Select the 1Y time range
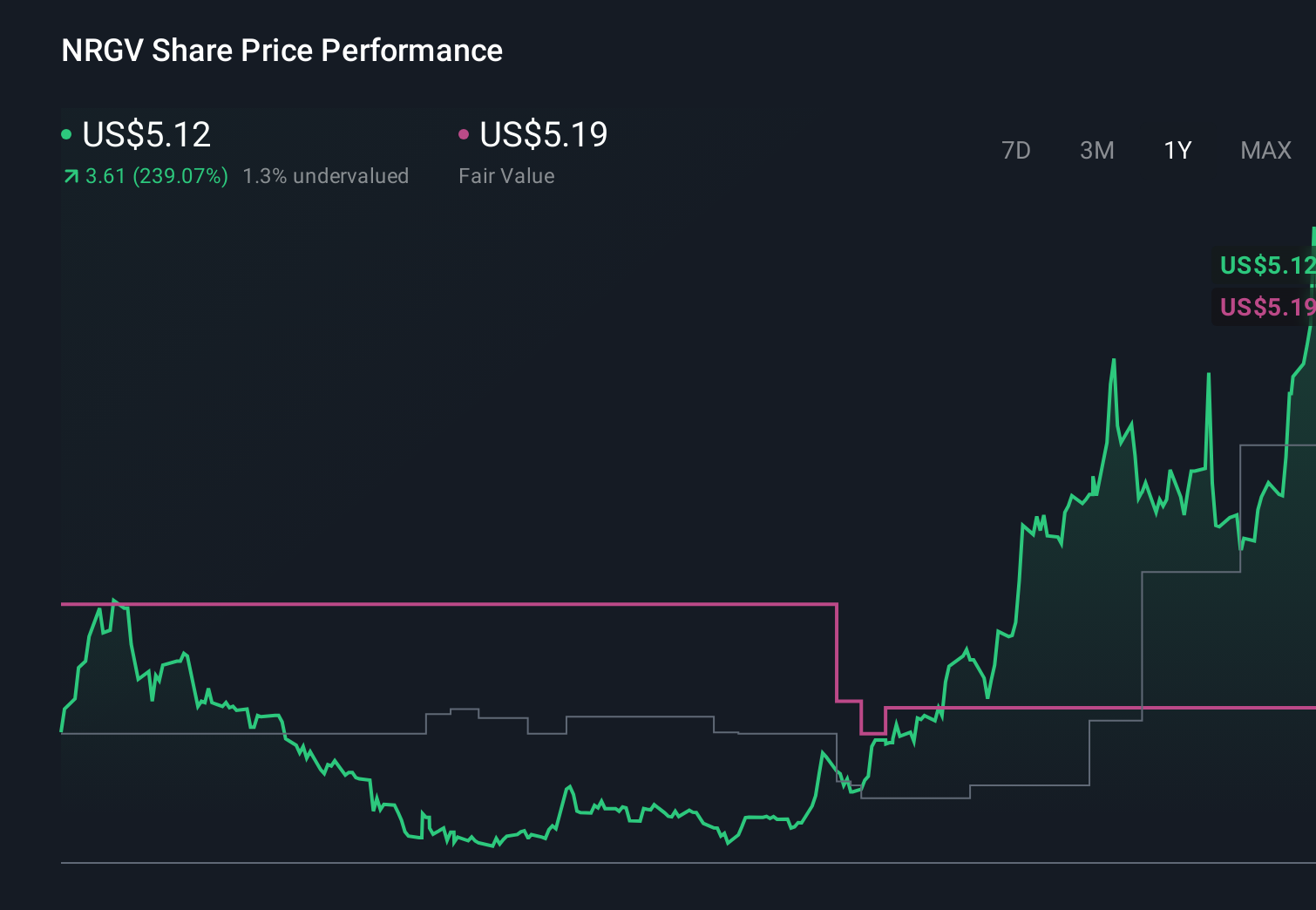This screenshot has height=910, width=1316. (x=1177, y=150)
